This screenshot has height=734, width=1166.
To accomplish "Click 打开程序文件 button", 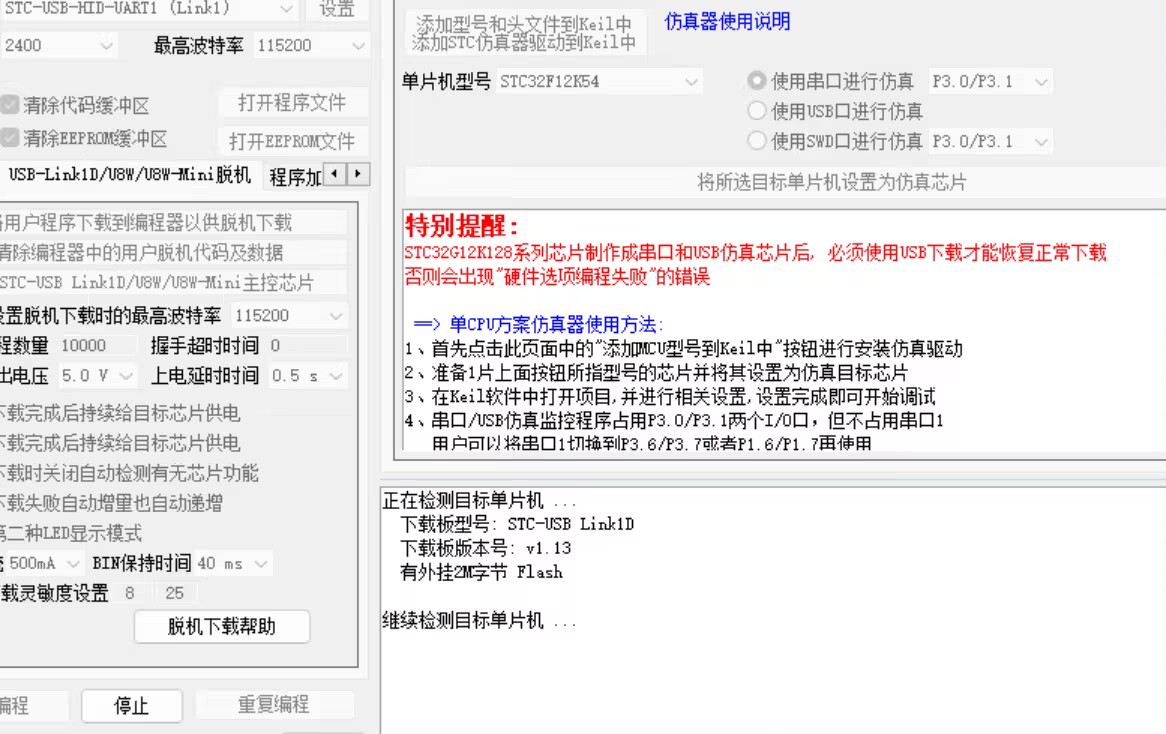I will click(292, 103).
